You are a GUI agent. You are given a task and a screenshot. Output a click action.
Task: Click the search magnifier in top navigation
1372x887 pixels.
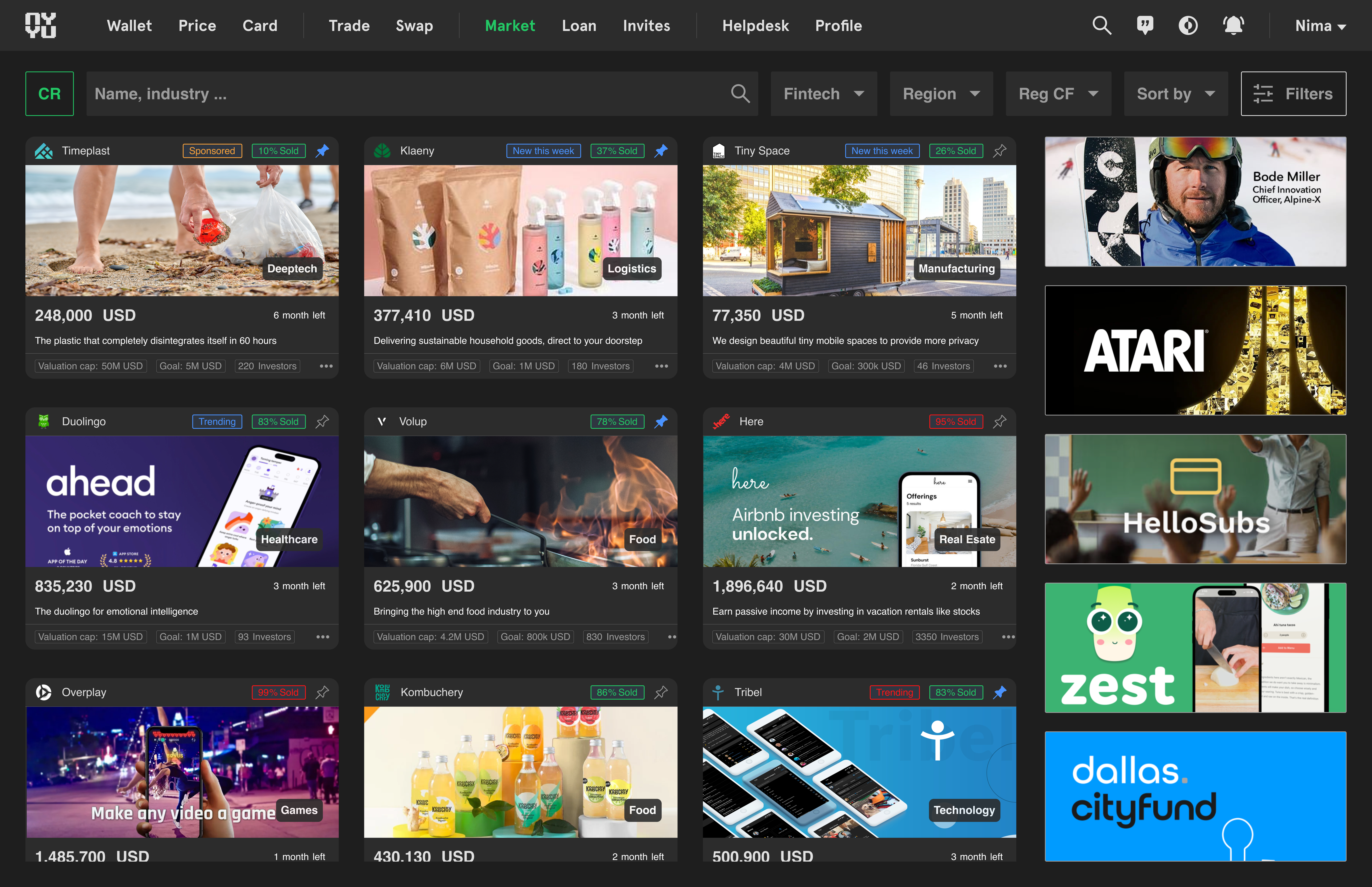pos(1101,25)
